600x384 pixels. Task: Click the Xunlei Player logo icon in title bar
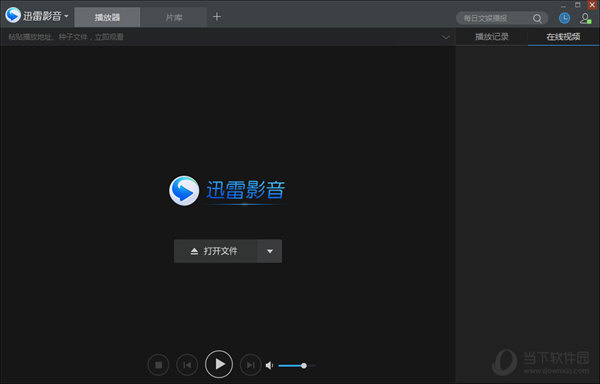pyautogui.click(x=13, y=15)
